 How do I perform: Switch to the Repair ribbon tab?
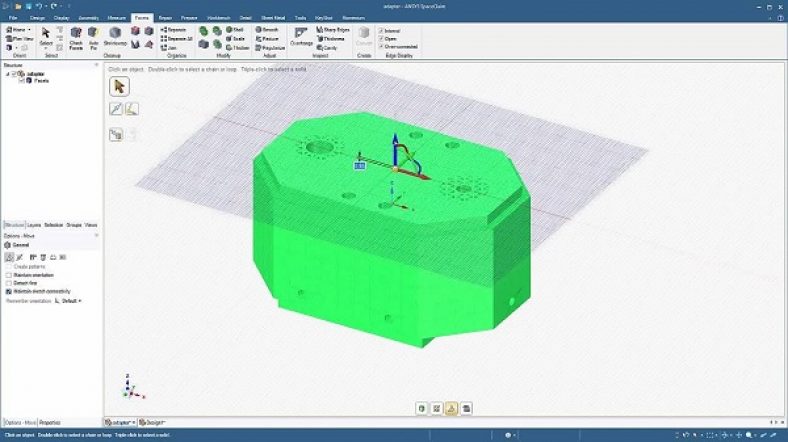pyautogui.click(x=165, y=18)
